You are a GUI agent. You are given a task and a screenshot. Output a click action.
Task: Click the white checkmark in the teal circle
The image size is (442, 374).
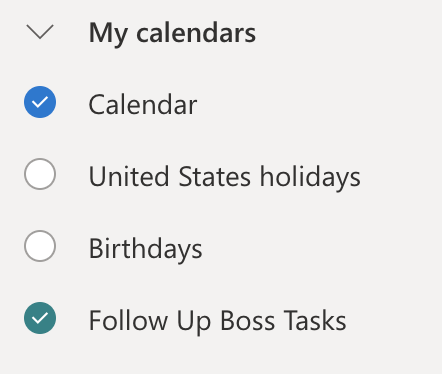point(40,318)
